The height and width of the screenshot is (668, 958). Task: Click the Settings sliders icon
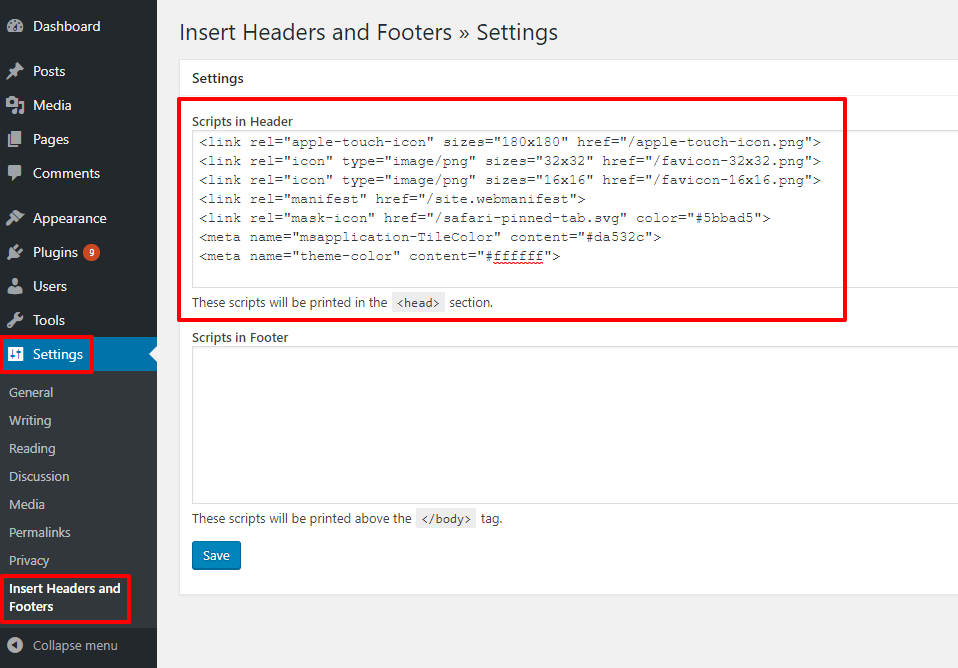pyautogui.click(x=16, y=354)
